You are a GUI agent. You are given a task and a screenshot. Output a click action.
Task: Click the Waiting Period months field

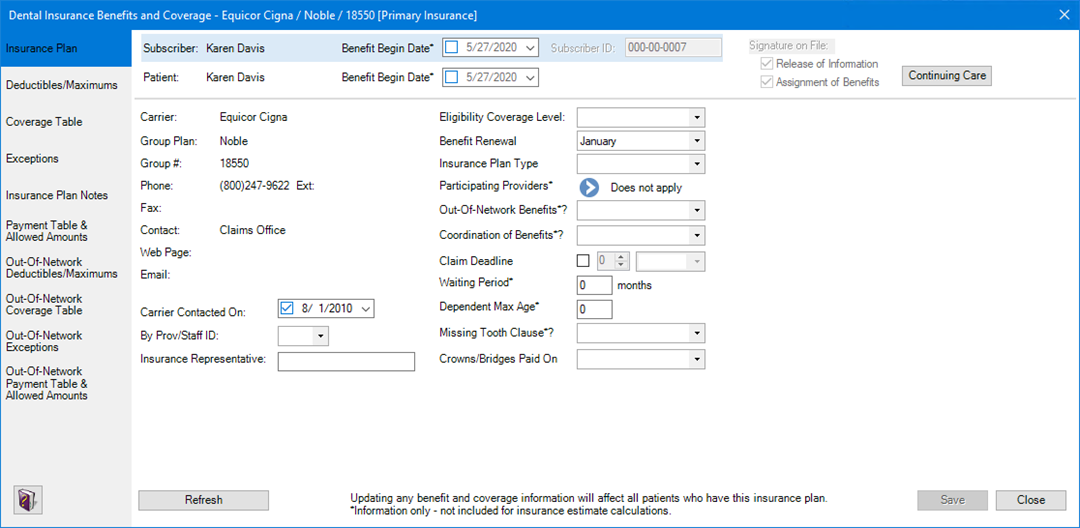coord(594,285)
